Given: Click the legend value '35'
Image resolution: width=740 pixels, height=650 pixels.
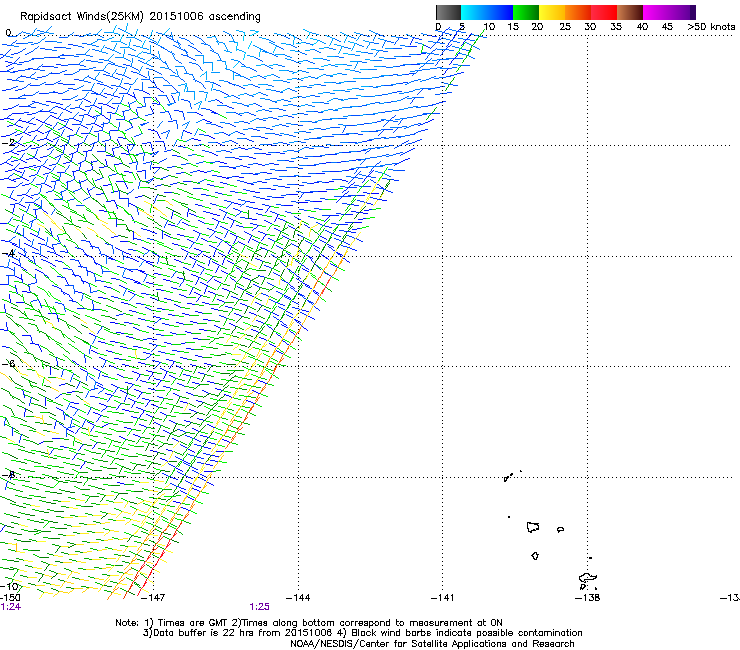Looking at the screenshot, I should [616, 27].
